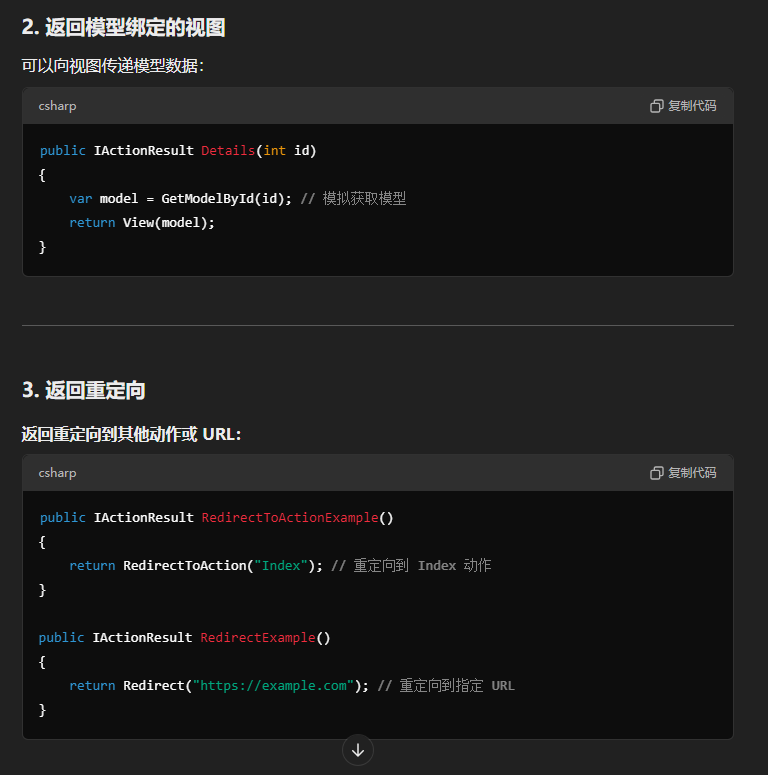Click the copy icon on the Details code block

[x=656, y=106]
